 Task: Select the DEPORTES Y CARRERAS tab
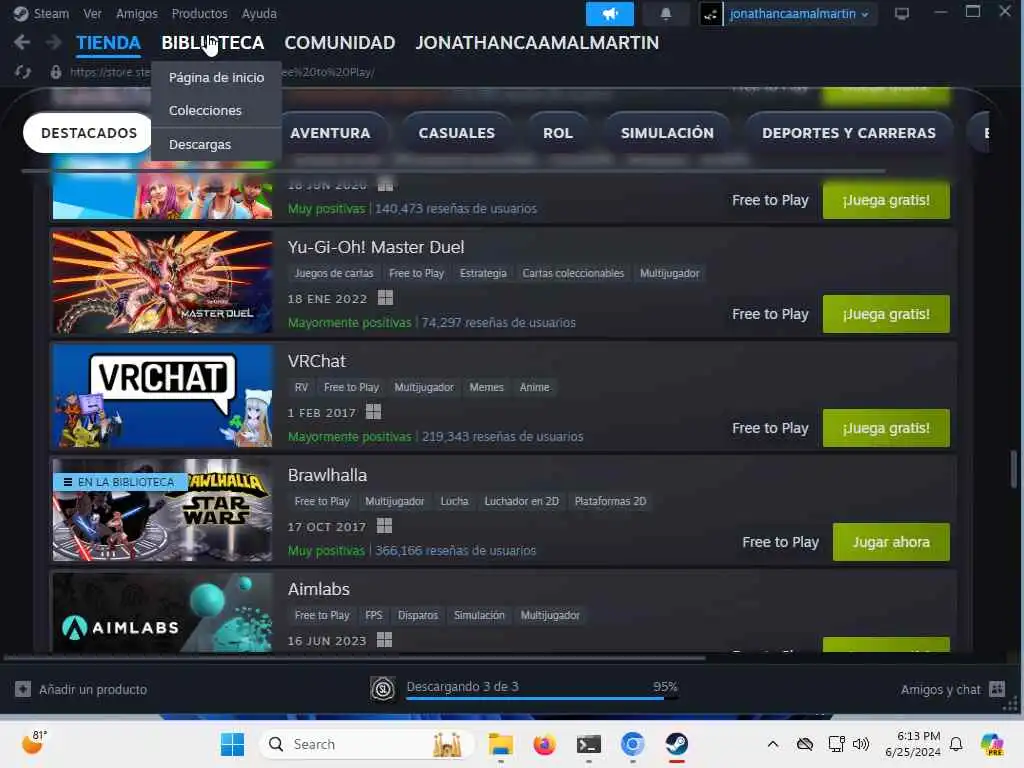pyautogui.click(x=849, y=133)
